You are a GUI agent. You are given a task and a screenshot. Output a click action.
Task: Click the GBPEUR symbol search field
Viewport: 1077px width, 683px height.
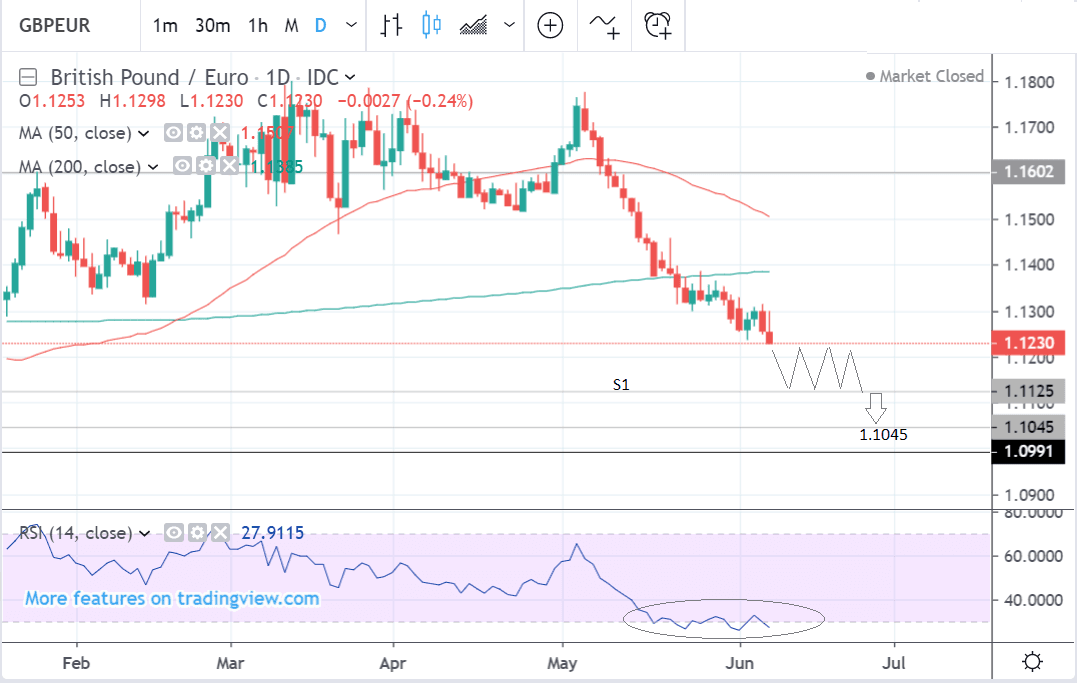(60, 26)
